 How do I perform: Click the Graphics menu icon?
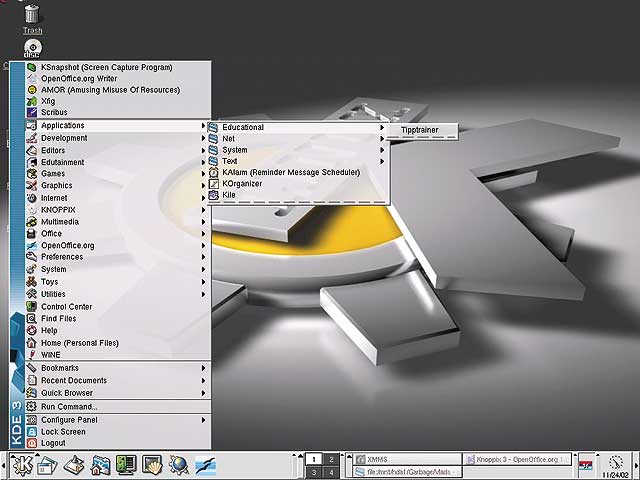[x=31, y=186]
